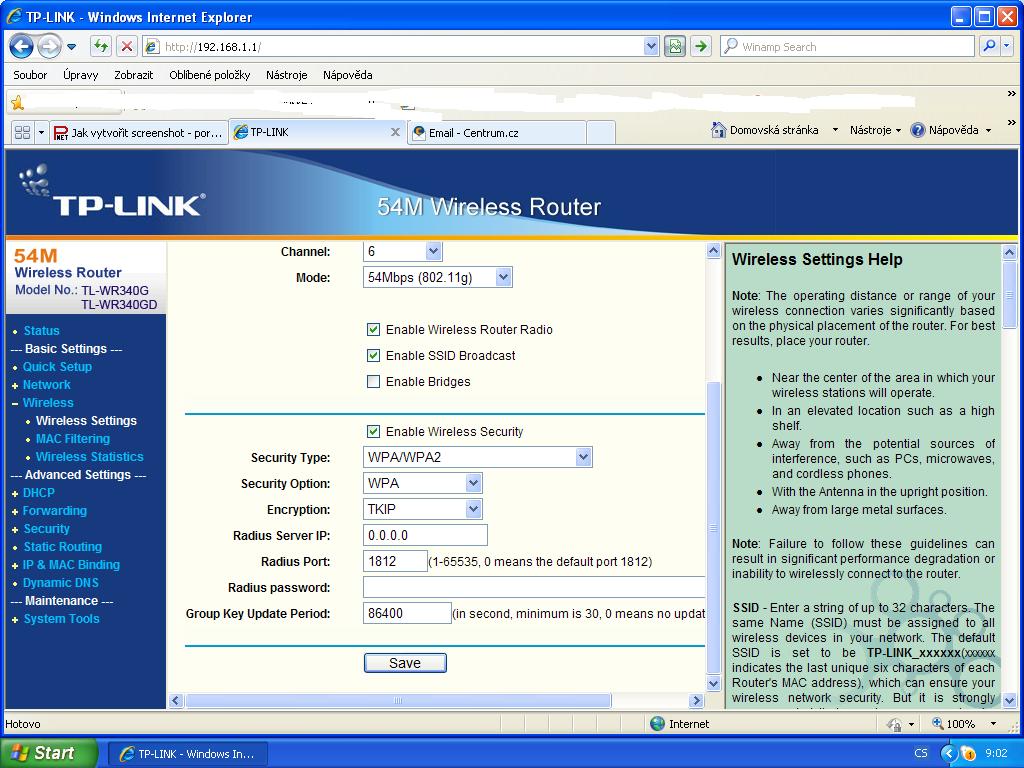The width and height of the screenshot is (1024, 768).
Task: Open the tab list dropdown arrow
Action: [41, 133]
